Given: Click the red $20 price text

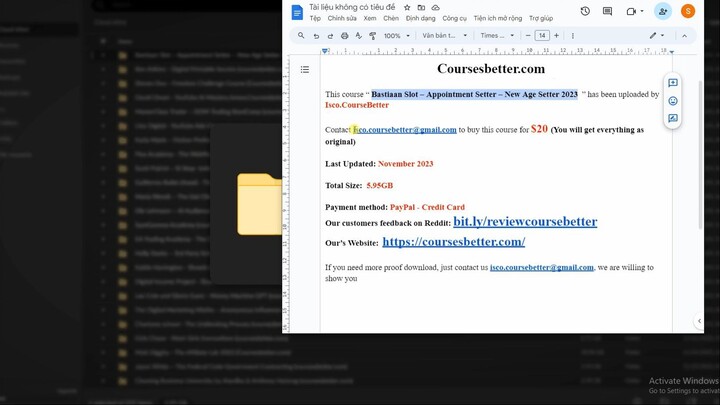Looking at the screenshot, I should (x=539, y=129).
